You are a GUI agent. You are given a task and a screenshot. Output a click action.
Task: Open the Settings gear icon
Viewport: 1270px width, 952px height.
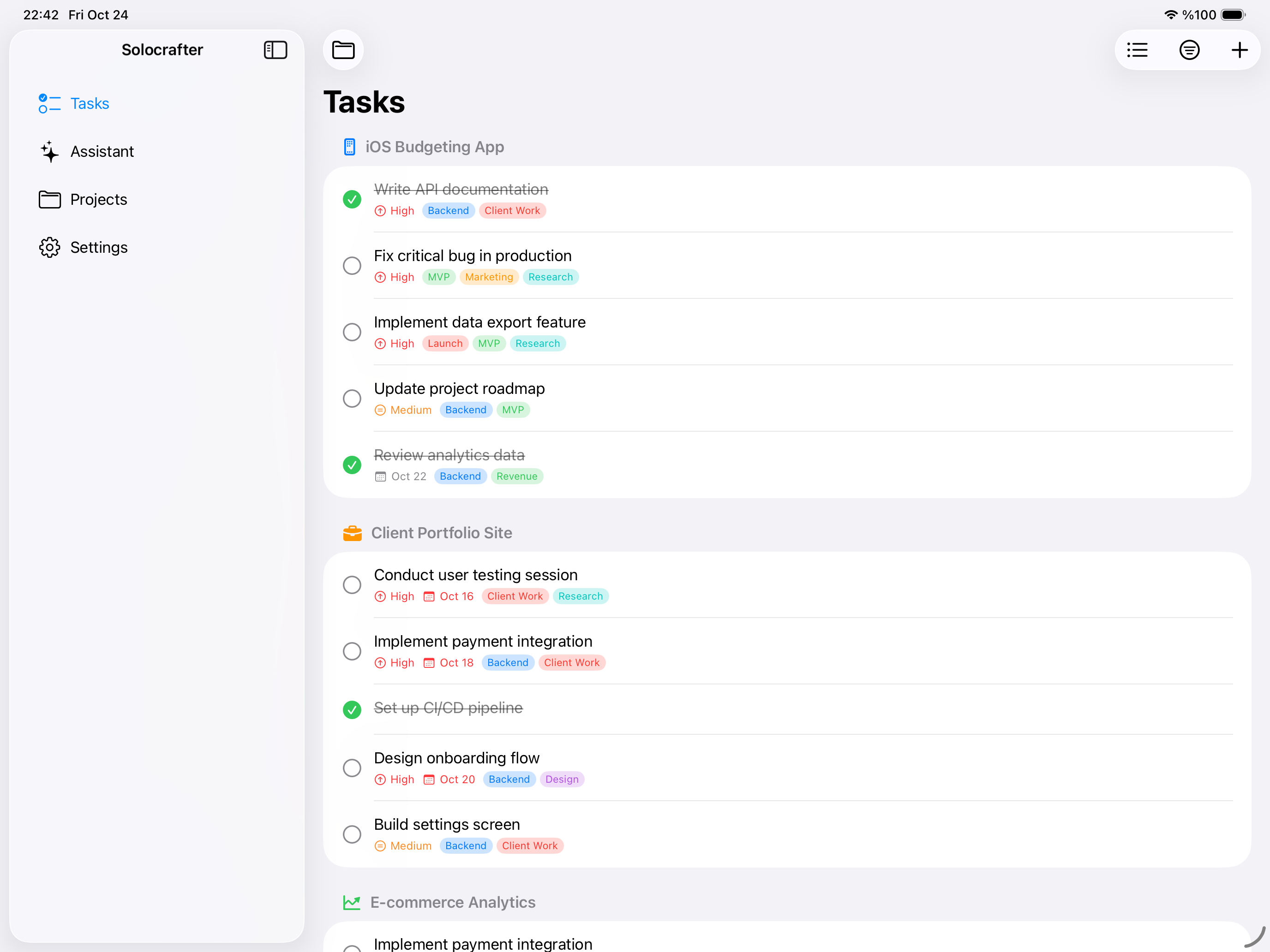[x=49, y=247]
